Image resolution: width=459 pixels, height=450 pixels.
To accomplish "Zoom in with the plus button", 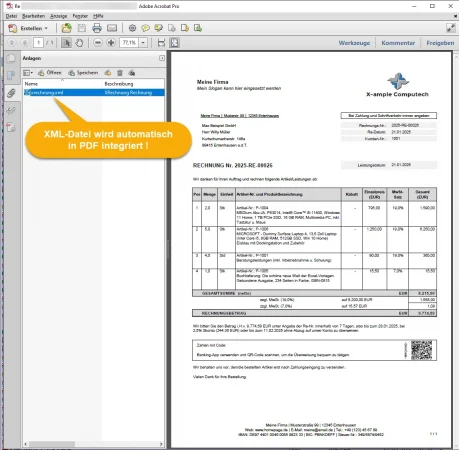I will tap(111, 43).
